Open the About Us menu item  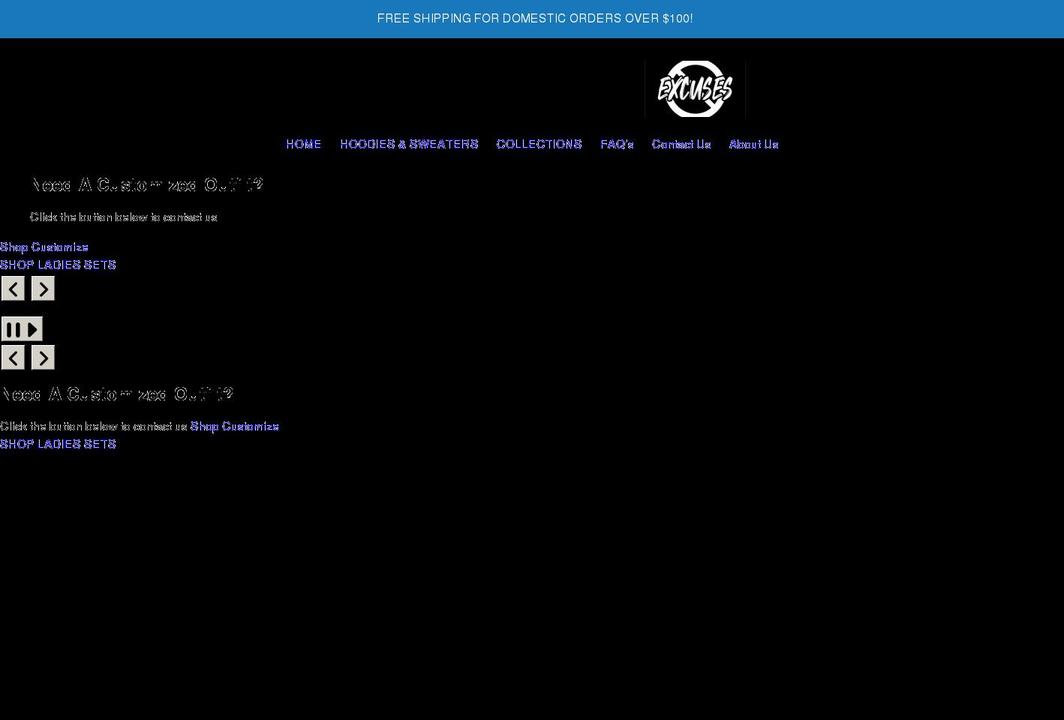click(x=753, y=144)
